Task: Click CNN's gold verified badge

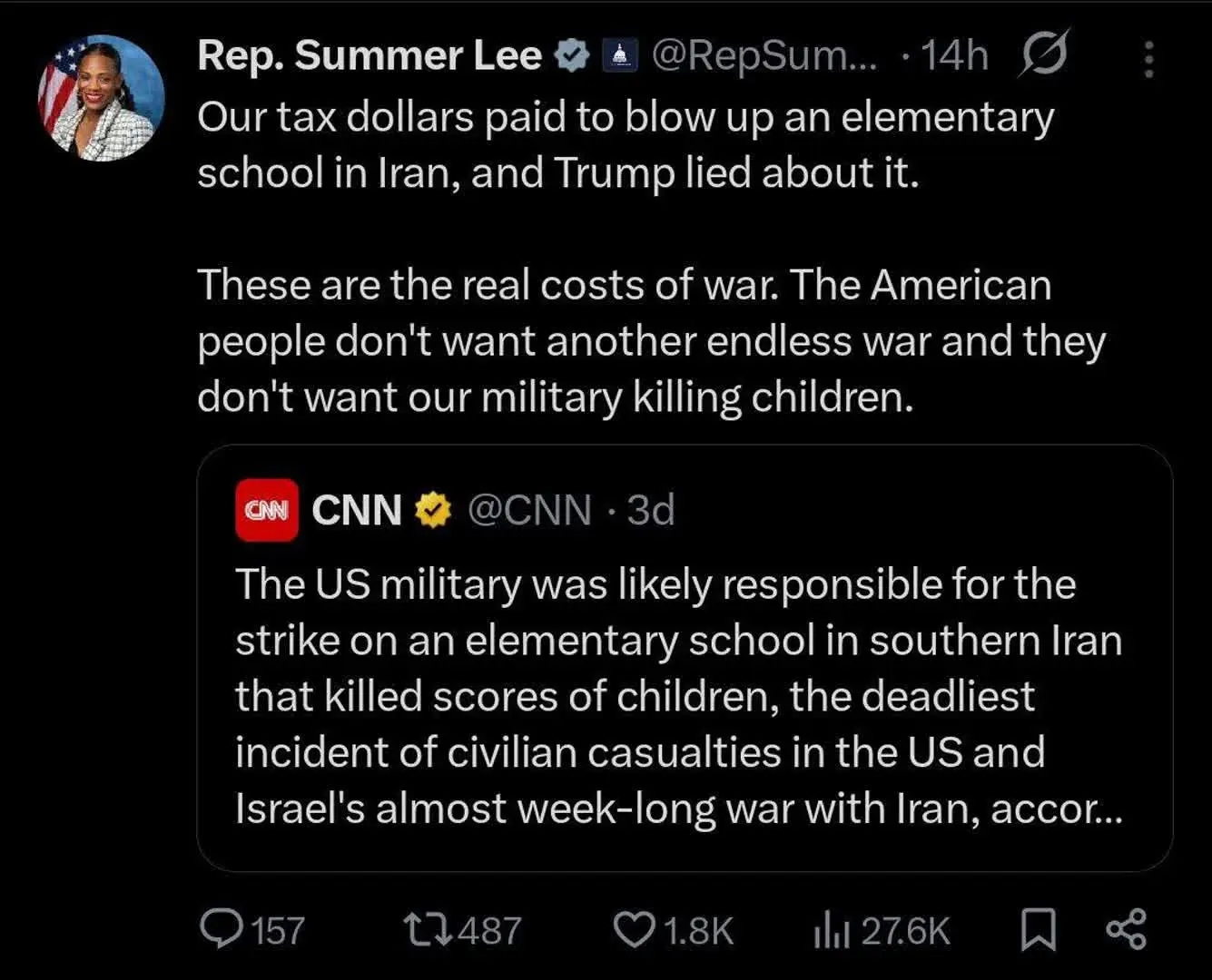Action: [434, 510]
